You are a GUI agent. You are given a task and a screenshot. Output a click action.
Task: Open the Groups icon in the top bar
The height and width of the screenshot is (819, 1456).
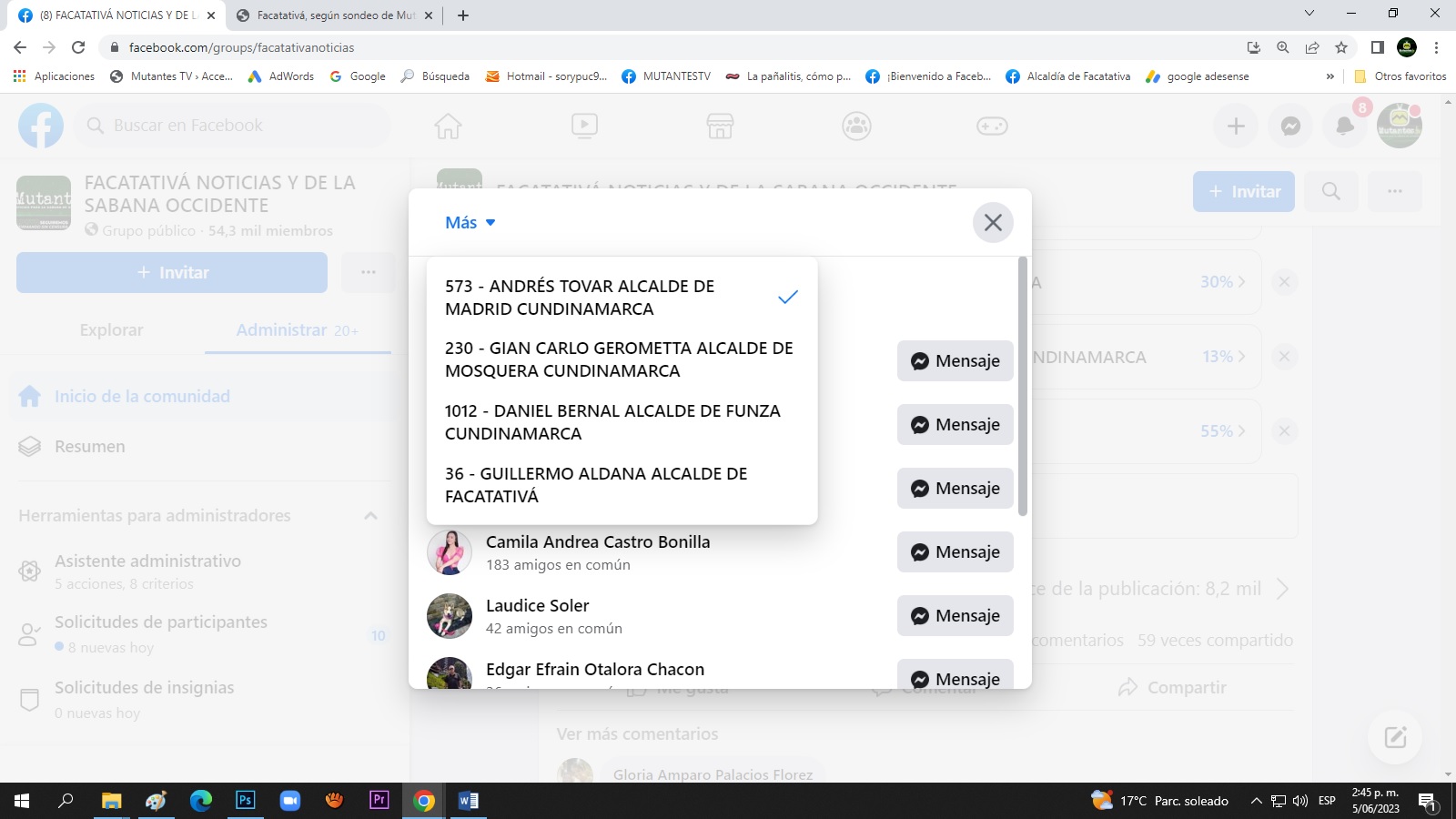[856, 126]
